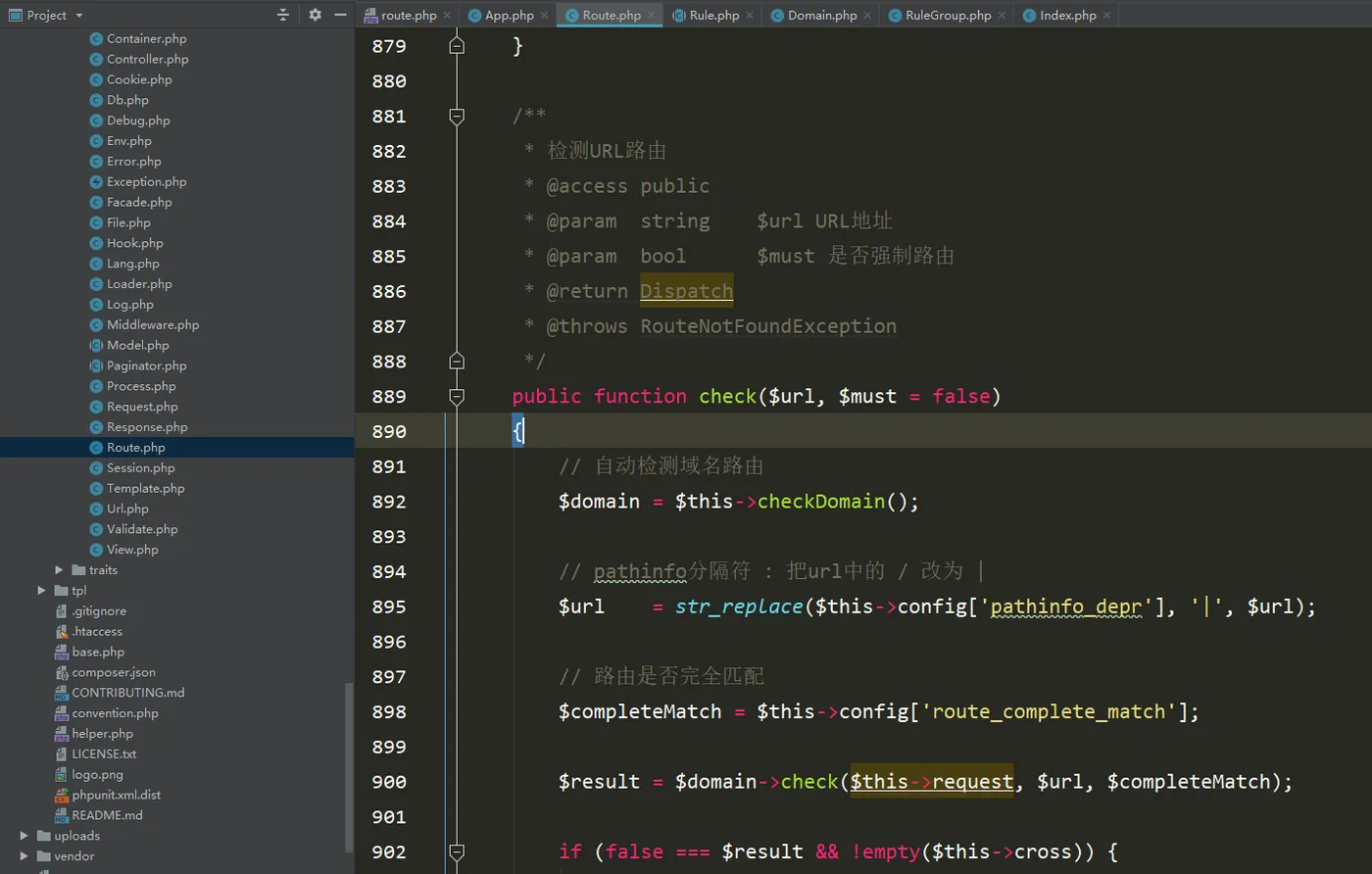Click the .htaccess file icon
Image resolution: width=1372 pixels, height=874 pixels.
62,632
